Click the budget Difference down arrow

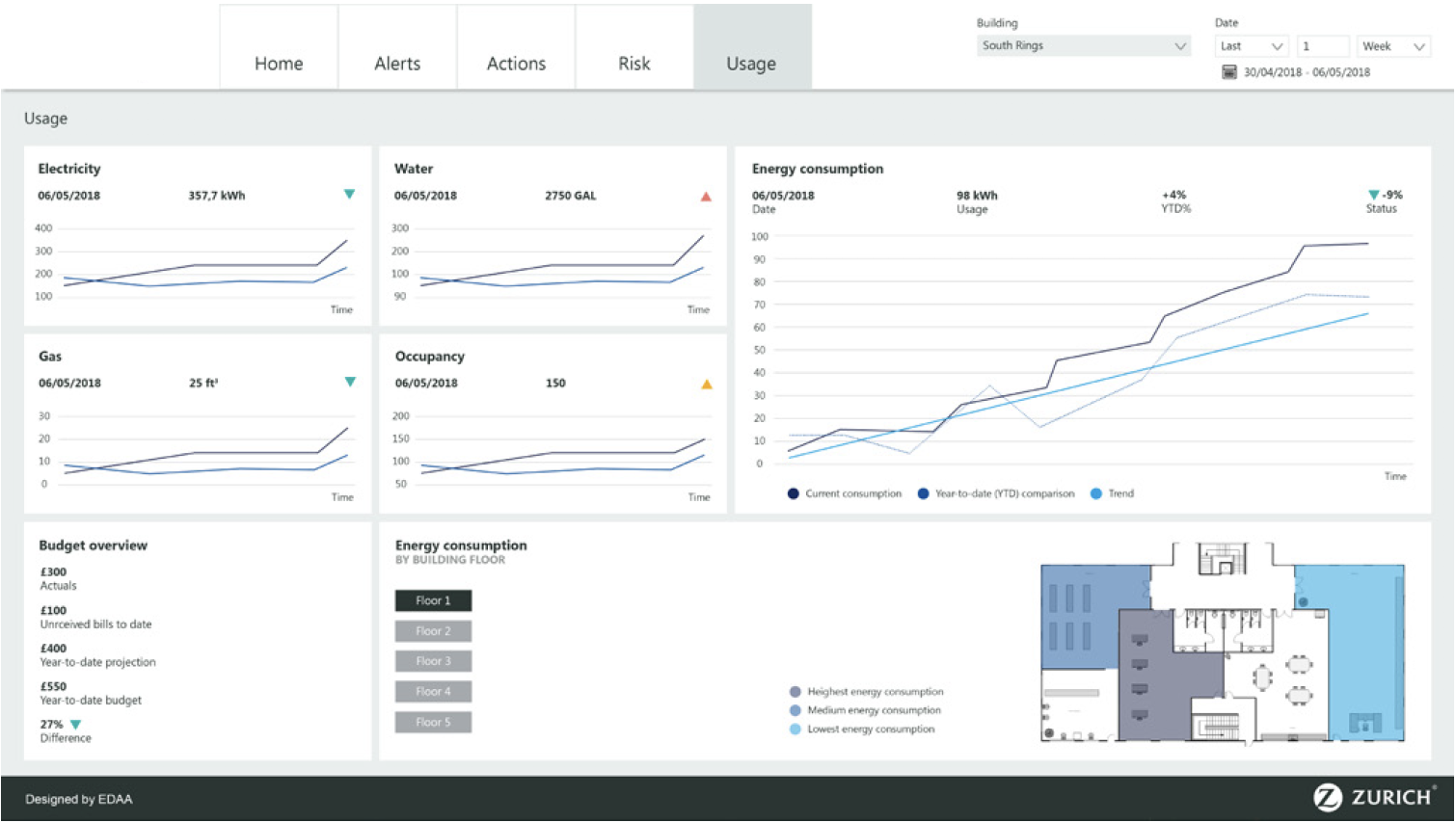pos(76,725)
